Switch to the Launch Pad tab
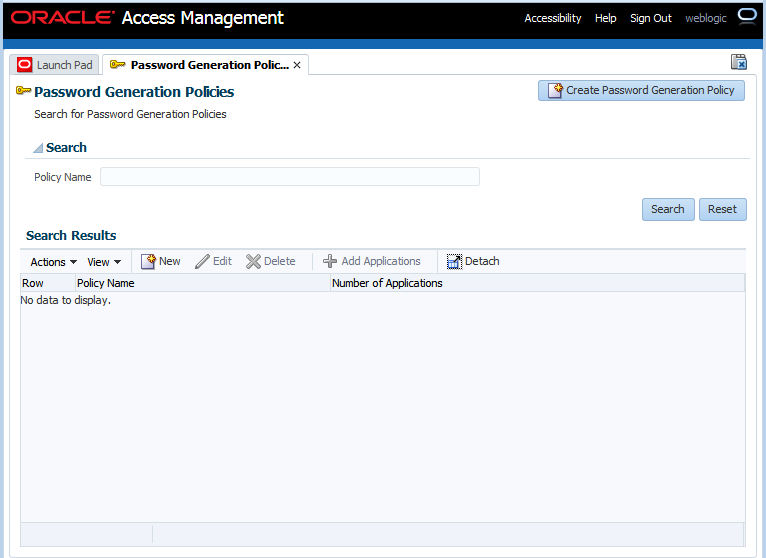 pyautogui.click(x=54, y=64)
